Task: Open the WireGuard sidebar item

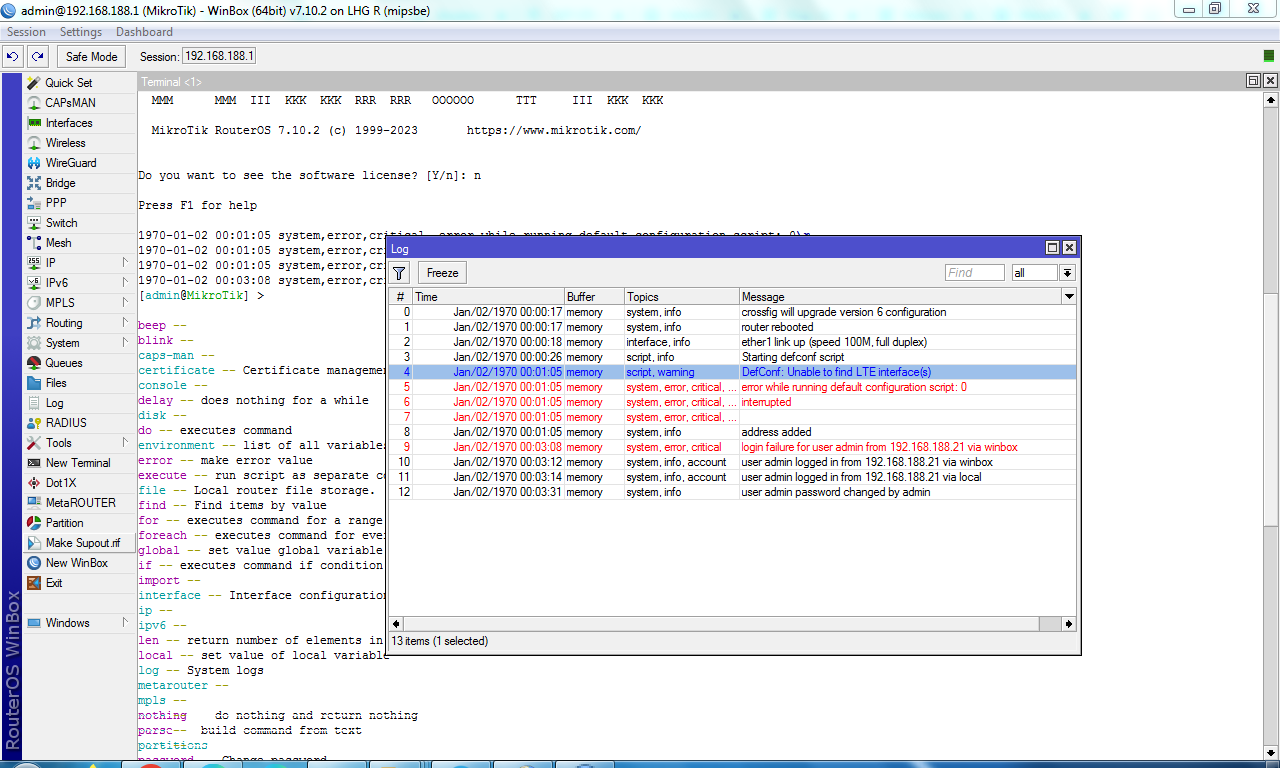Action: click(70, 163)
